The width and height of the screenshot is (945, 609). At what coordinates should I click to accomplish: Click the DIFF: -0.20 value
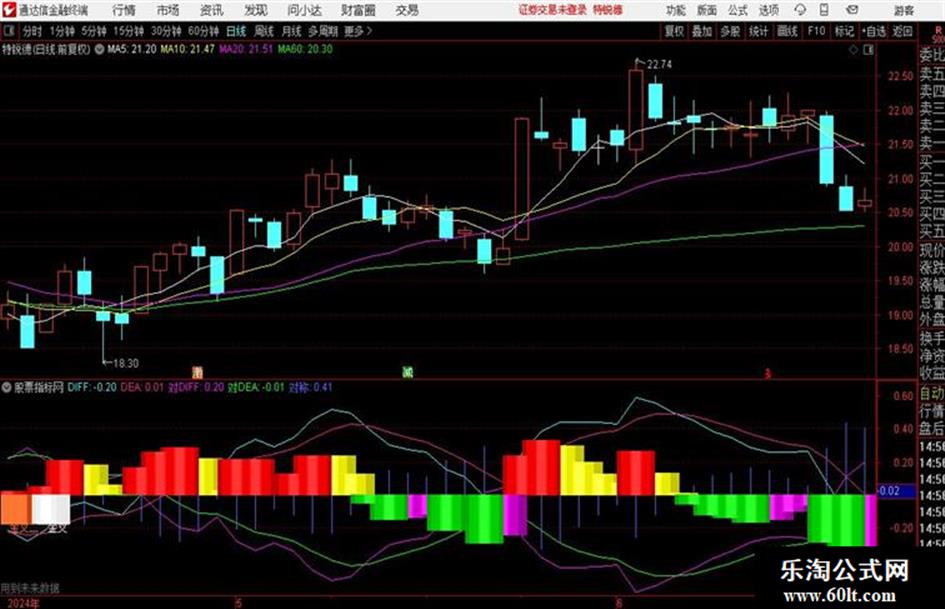tap(92, 387)
